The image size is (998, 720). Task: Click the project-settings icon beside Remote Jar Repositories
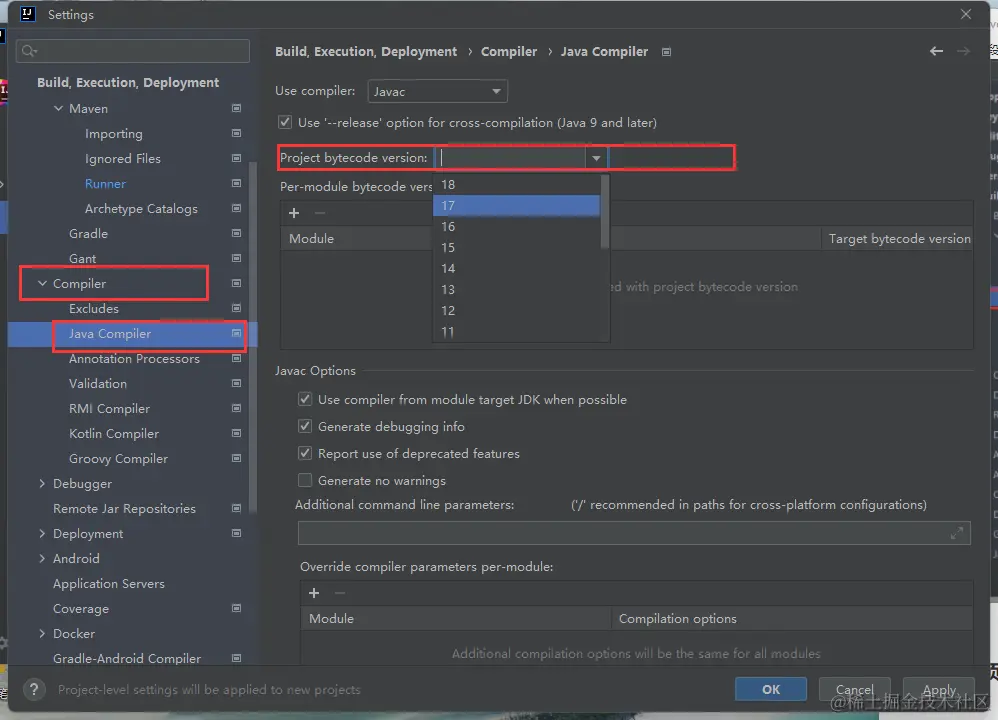(236, 508)
